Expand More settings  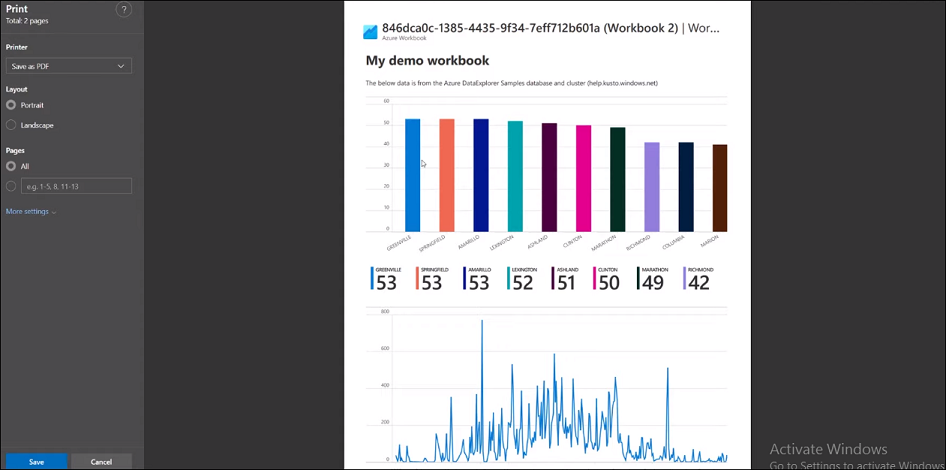pos(30,212)
